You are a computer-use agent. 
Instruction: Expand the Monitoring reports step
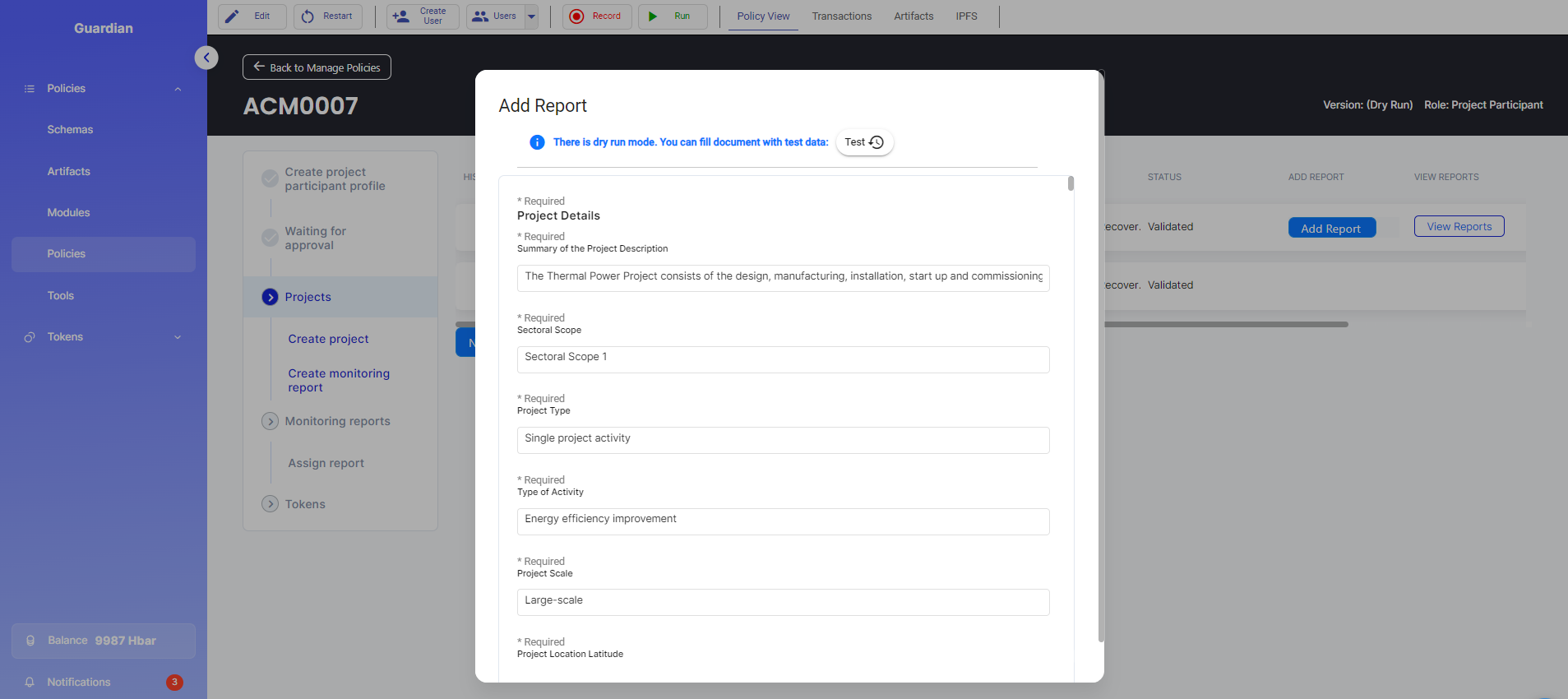point(270,421)
